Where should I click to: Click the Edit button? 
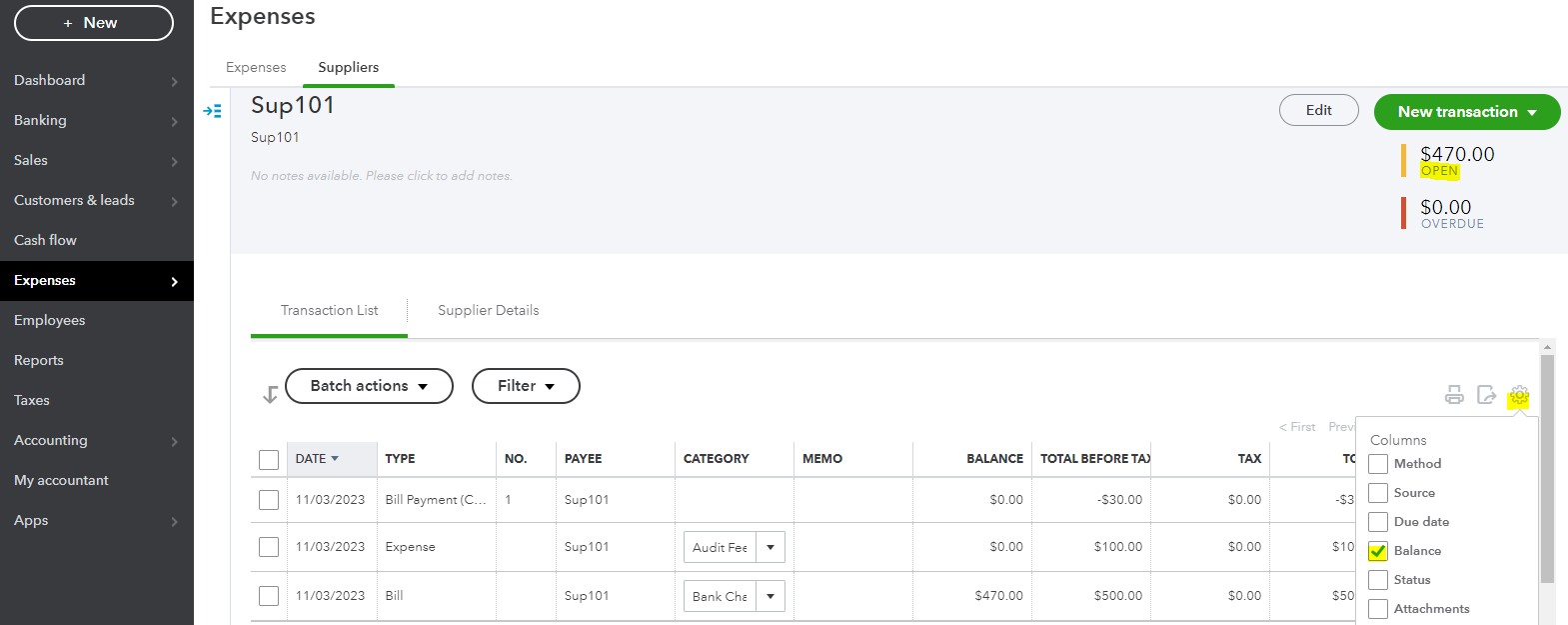(1318, 111)
